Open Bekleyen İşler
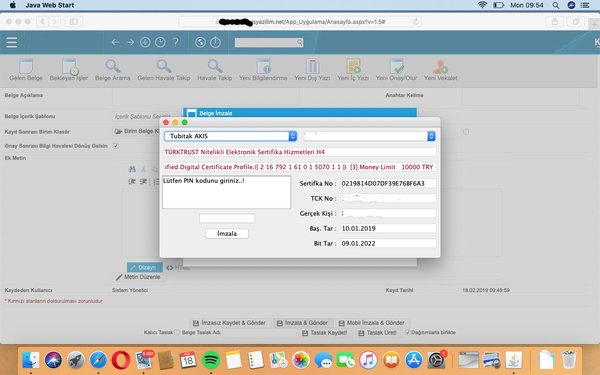This screenshot has height=375, width=600. pos(69,70)
